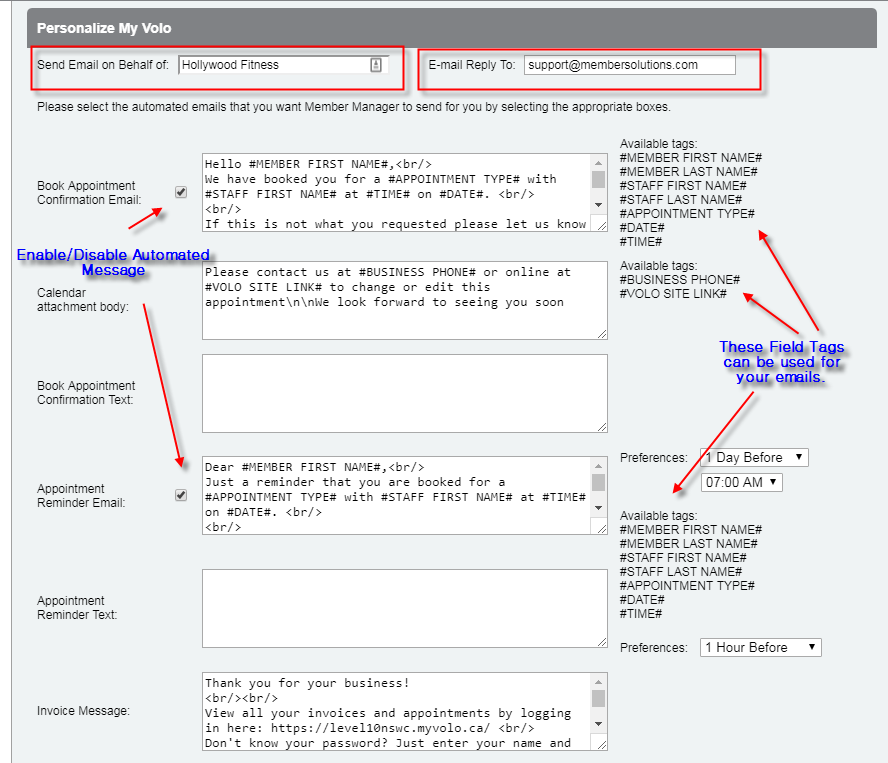Screen dimensions: 888x763
Task: Click into the E-mail Reply To field
Action: coord(629,65)
